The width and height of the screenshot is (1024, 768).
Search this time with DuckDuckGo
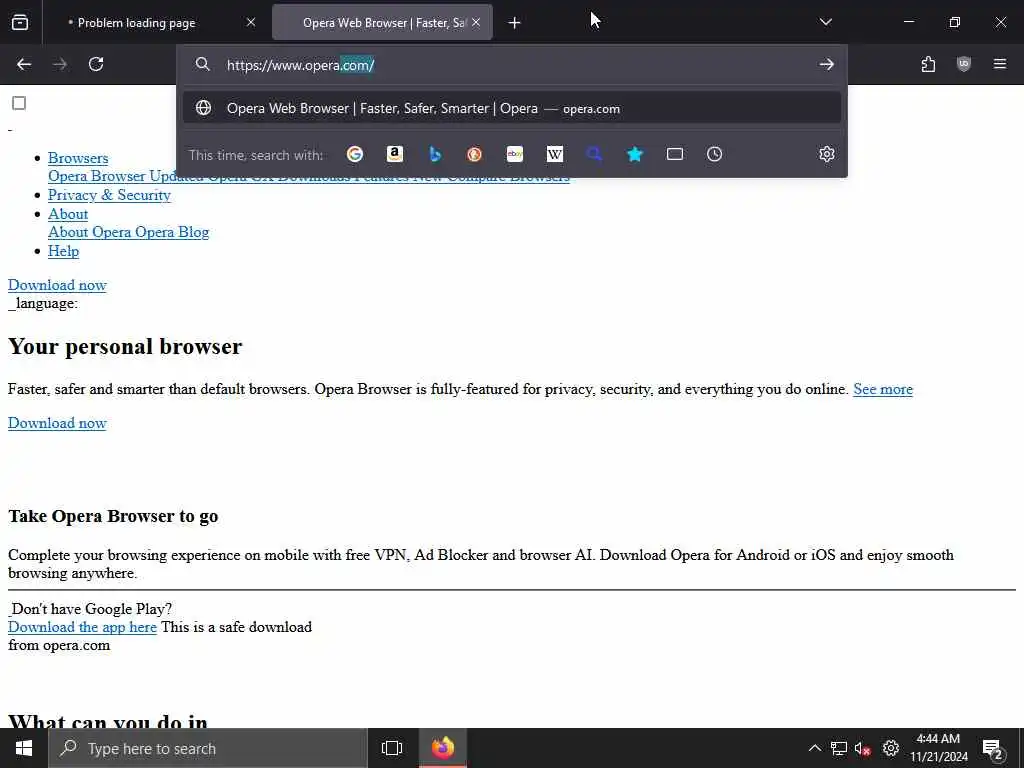(475, 154)
